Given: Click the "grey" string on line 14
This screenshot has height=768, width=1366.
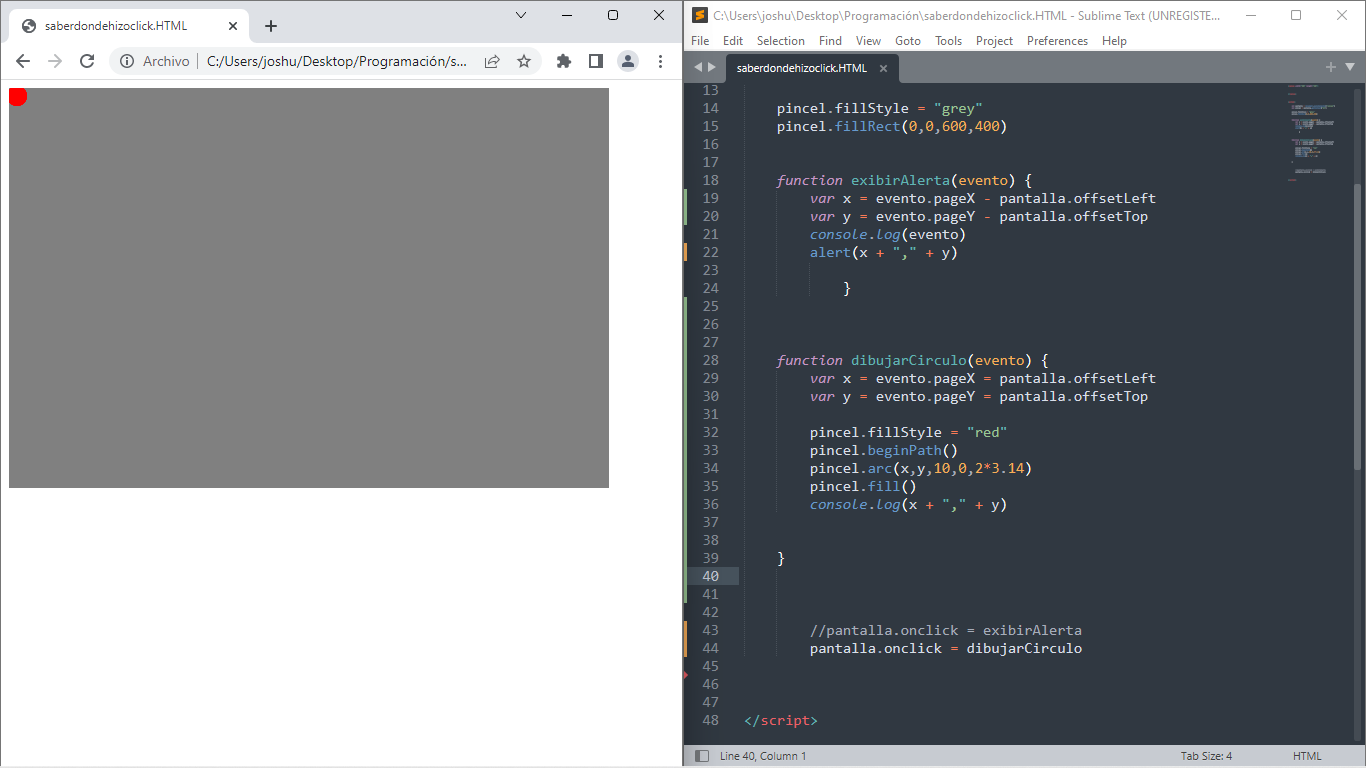Looking at the screenshot, I should coord(958,108).
